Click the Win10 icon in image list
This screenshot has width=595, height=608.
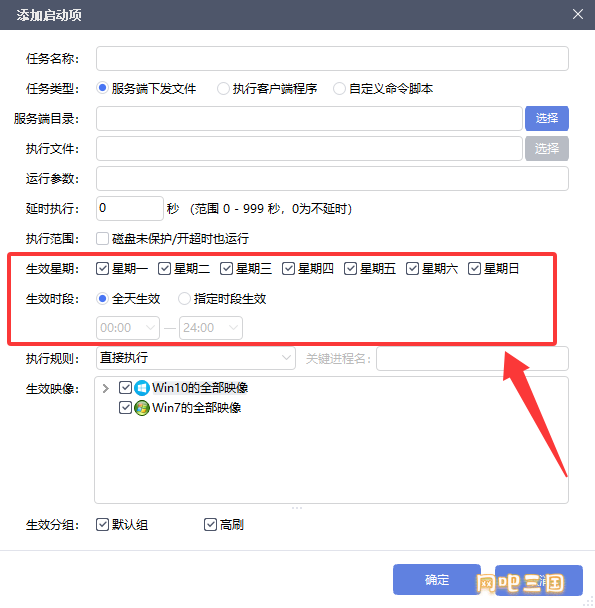(x=142, y=388)
